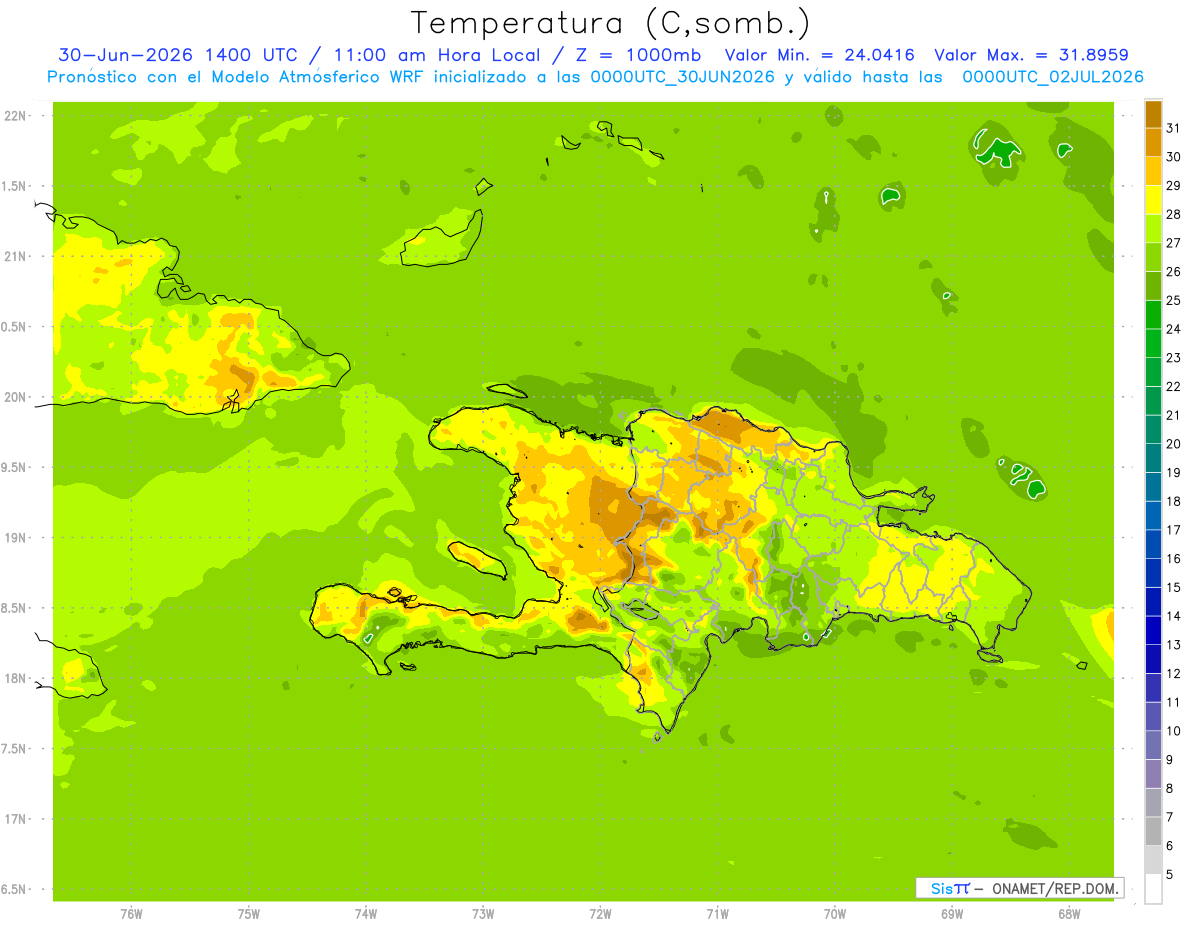
Task: Click the yellow legend swatch between 28 and 29
Action: (1153, 199)
